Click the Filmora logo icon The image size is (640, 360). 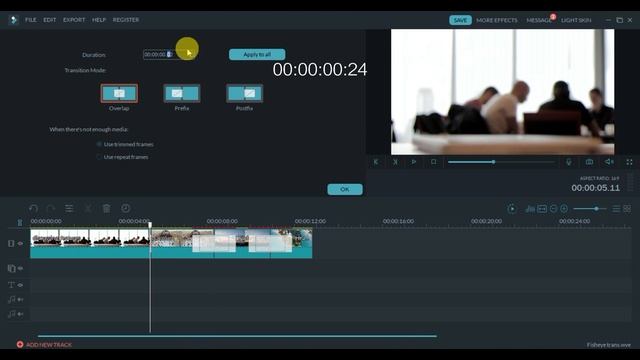click(13, 20)
